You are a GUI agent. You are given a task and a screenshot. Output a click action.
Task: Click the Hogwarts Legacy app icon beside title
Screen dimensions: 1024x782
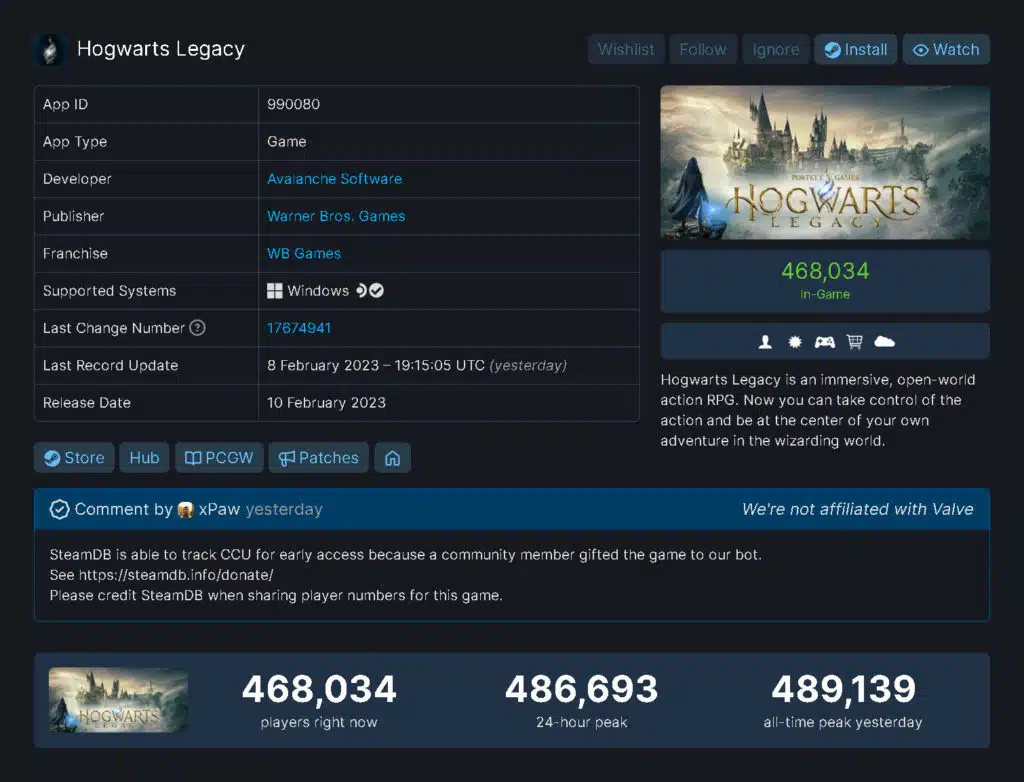(50, 50)
